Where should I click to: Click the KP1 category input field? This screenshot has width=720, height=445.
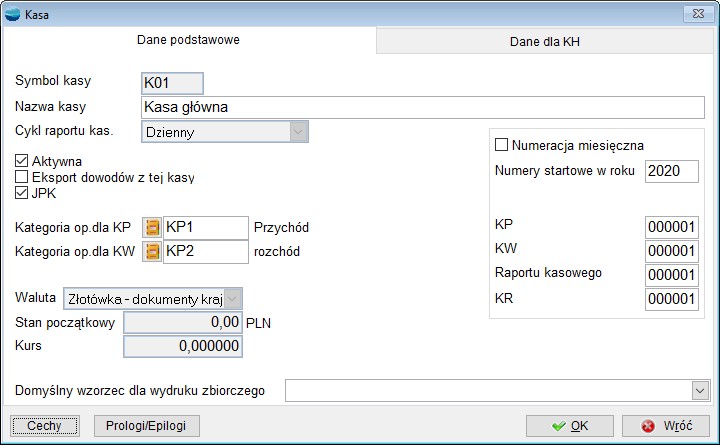click(206, 227)
